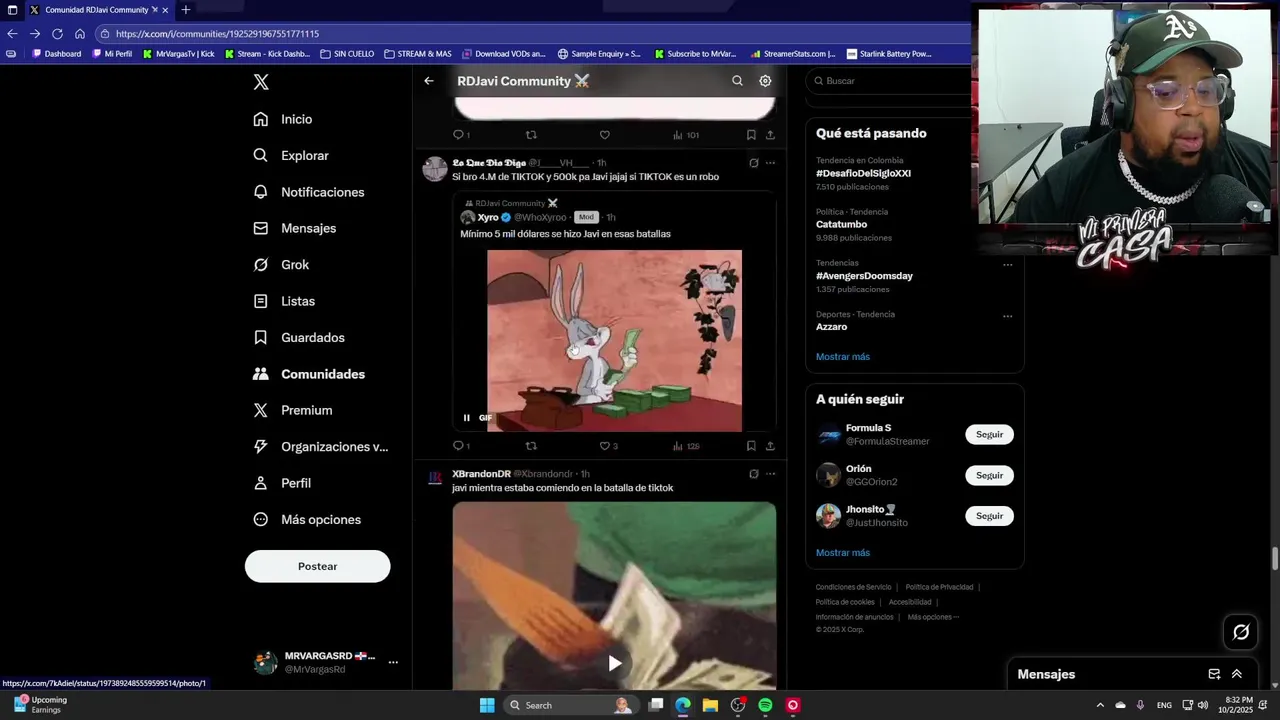This screenshot has width=1280, height=720.
Task: Follow Orión
Action: click(x=989, y=476)
